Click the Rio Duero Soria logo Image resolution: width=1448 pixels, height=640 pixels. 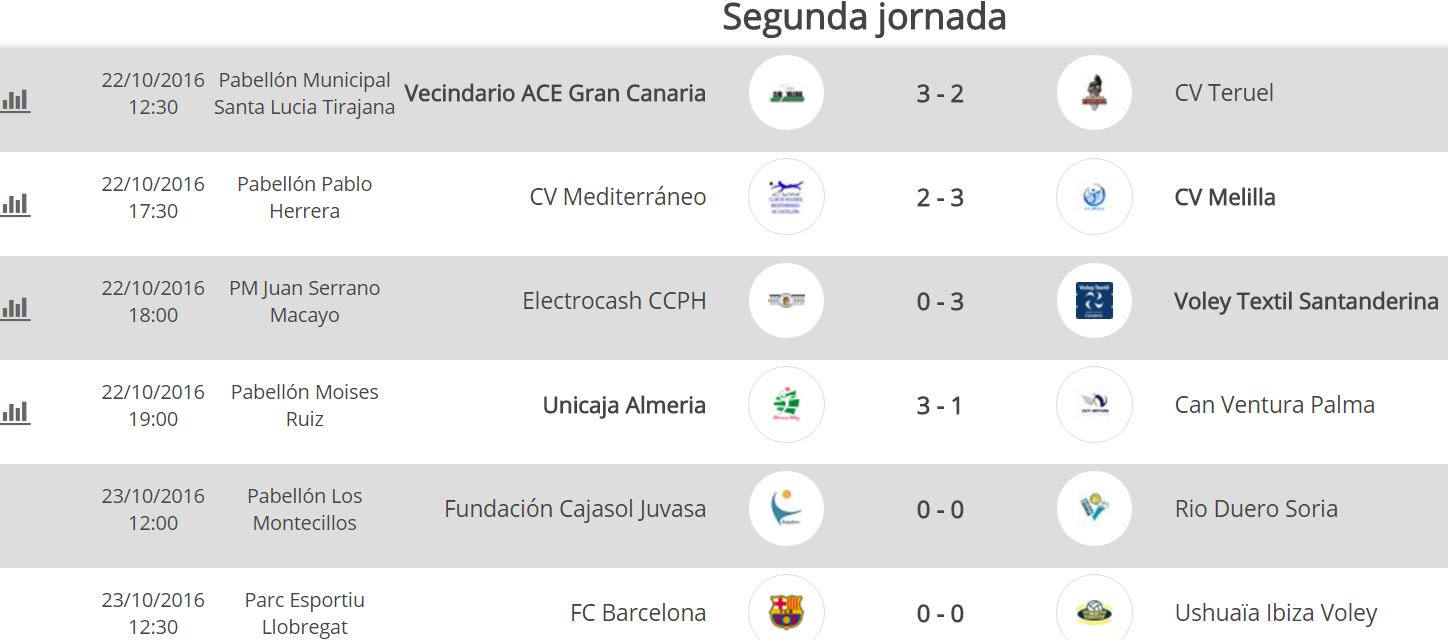coord(1094,509)
